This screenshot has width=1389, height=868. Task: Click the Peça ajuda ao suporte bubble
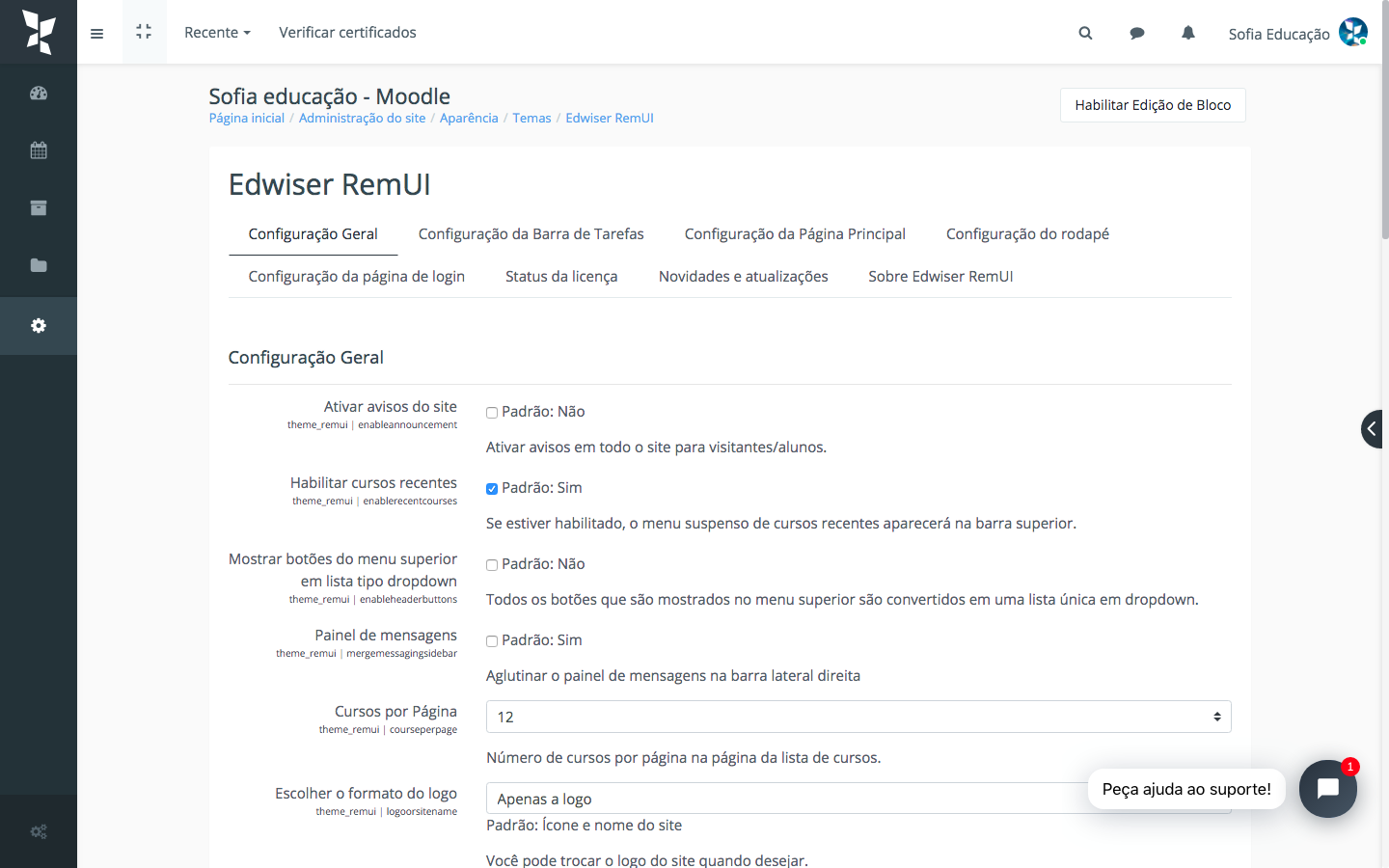[x=1186, y=789]
